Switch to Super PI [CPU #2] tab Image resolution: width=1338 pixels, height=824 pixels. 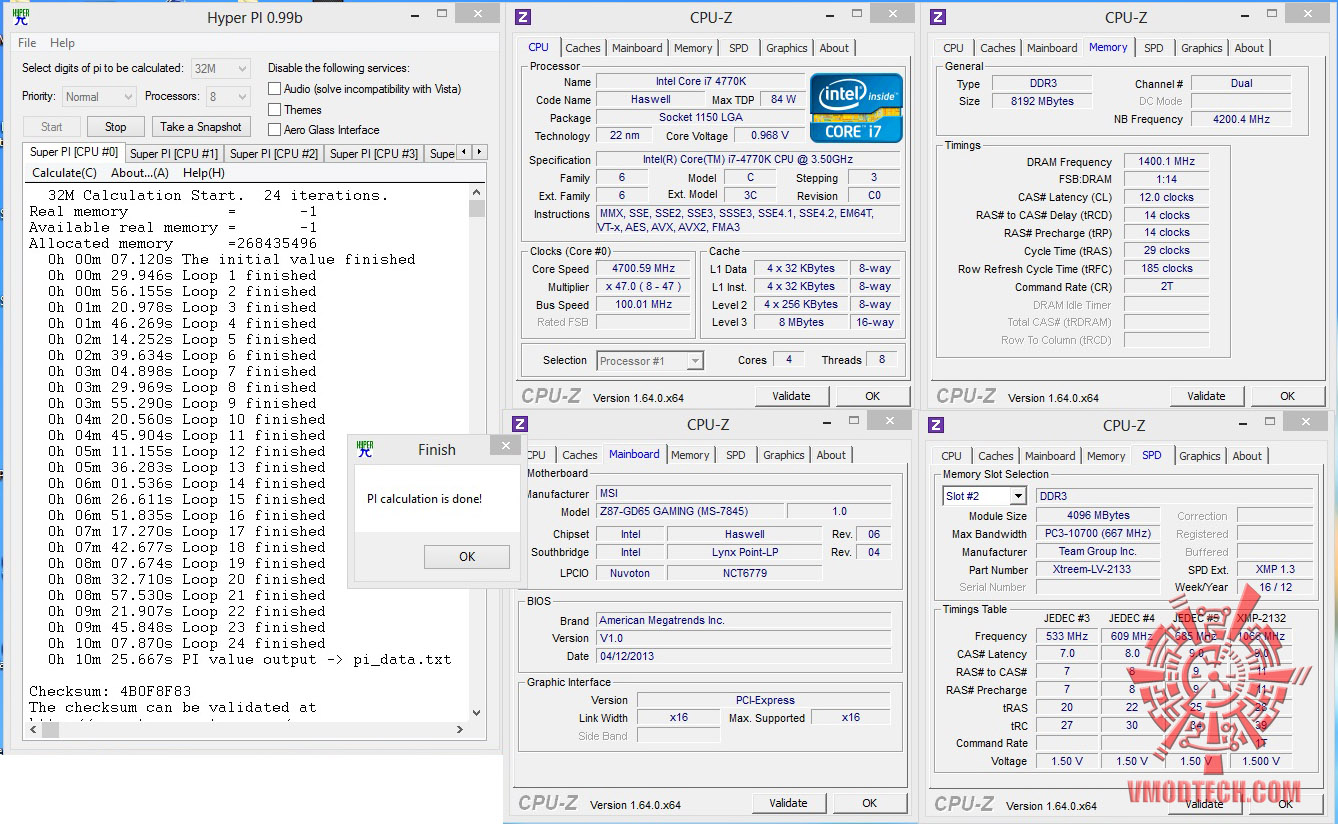pyautogui.click(x=274, y=153)
